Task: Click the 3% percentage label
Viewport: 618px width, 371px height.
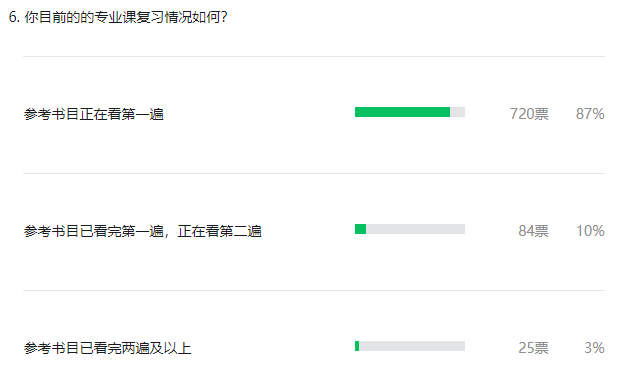Action: pyautogui.click(x=594, y=348)
